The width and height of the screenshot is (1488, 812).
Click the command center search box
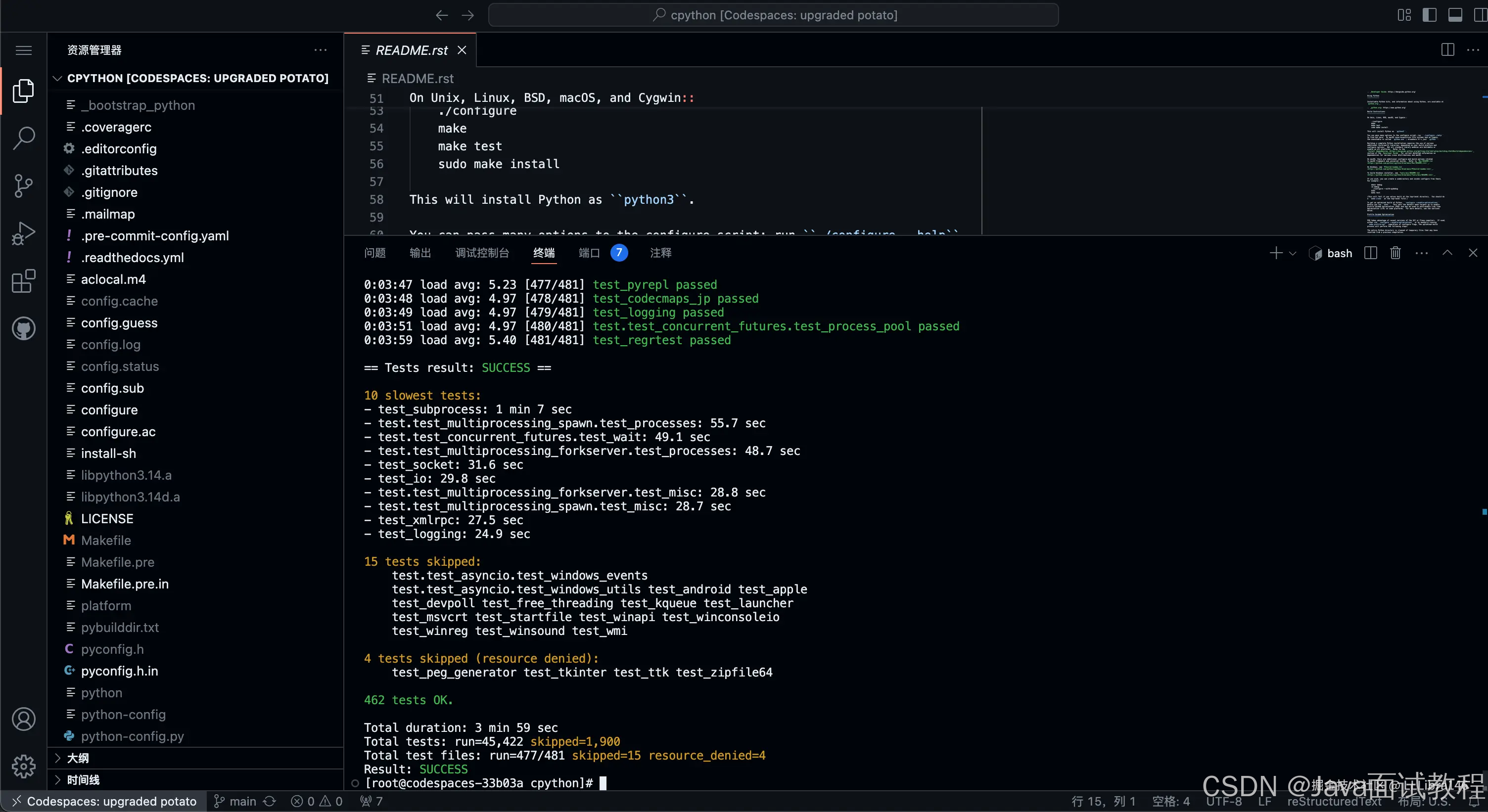pyautogui.click(x=774, y=15)
